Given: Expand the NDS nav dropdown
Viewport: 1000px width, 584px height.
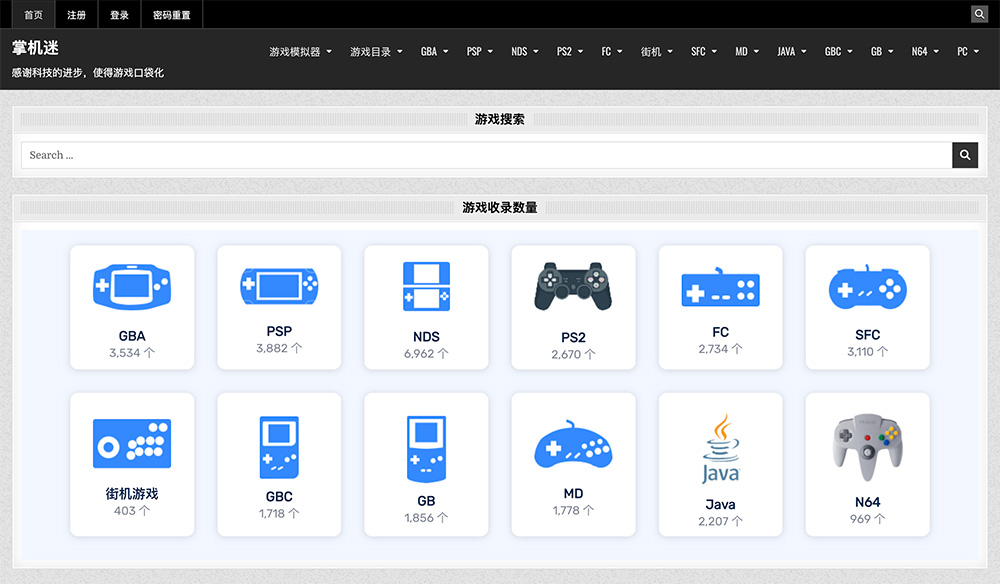Looking at the screenshot, I should (x=525, y=52).
